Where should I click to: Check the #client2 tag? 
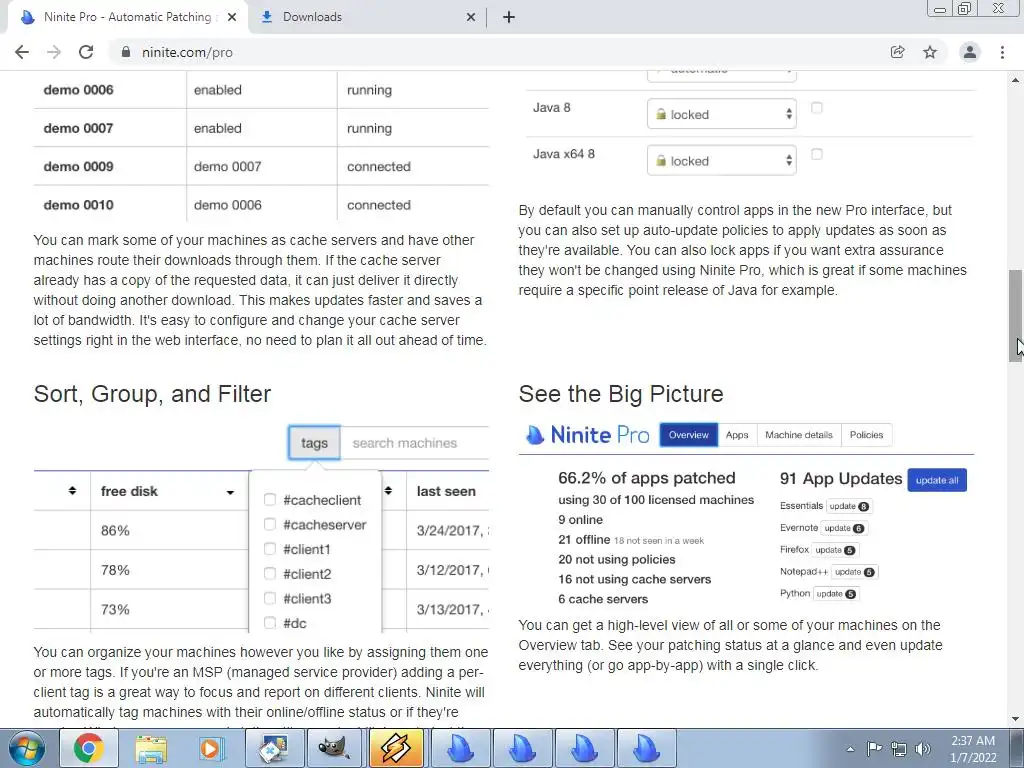(270, 573)
